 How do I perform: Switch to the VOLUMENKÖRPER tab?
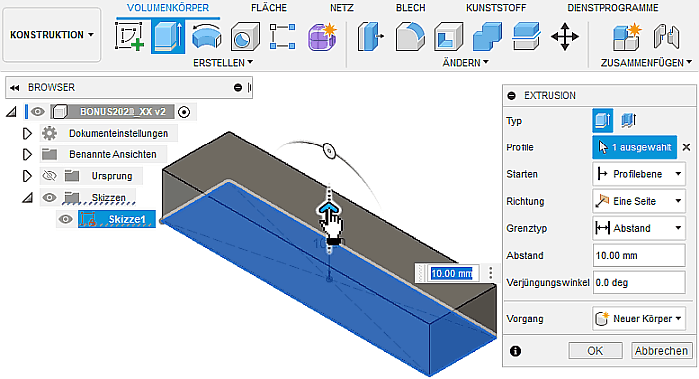tap(168, 8)
